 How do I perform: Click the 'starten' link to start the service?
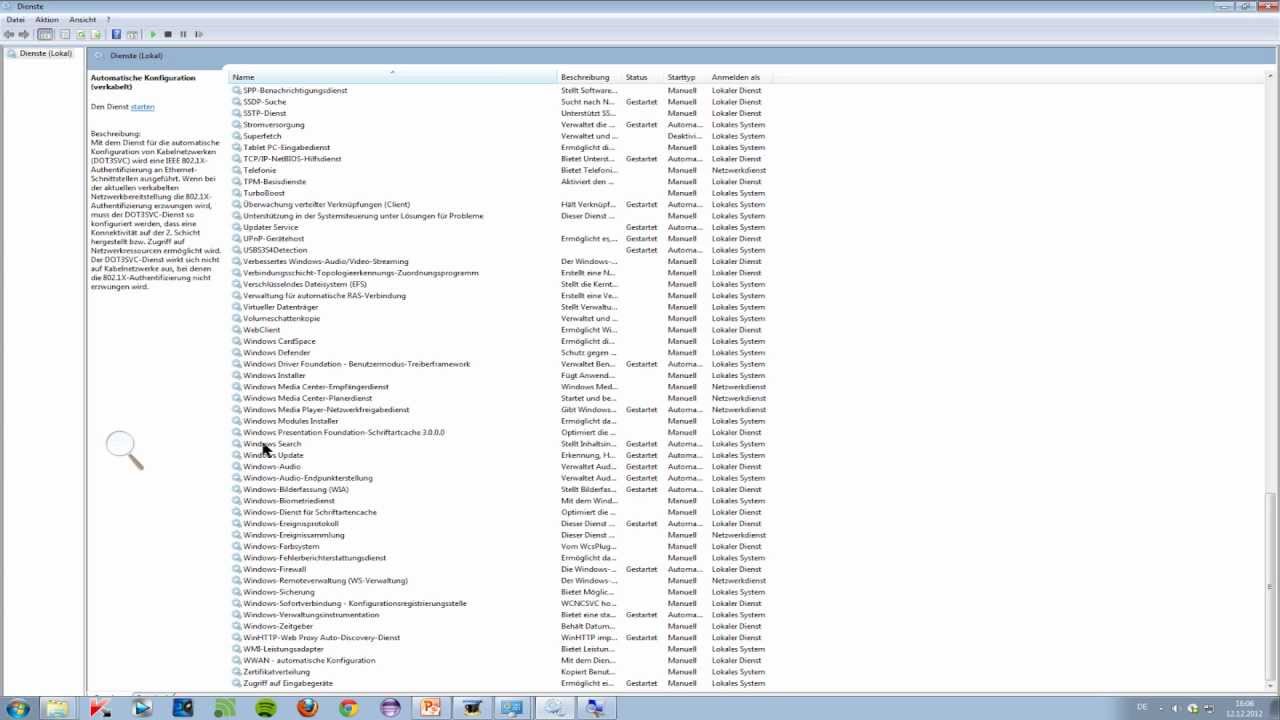click(x=143, y=107)
